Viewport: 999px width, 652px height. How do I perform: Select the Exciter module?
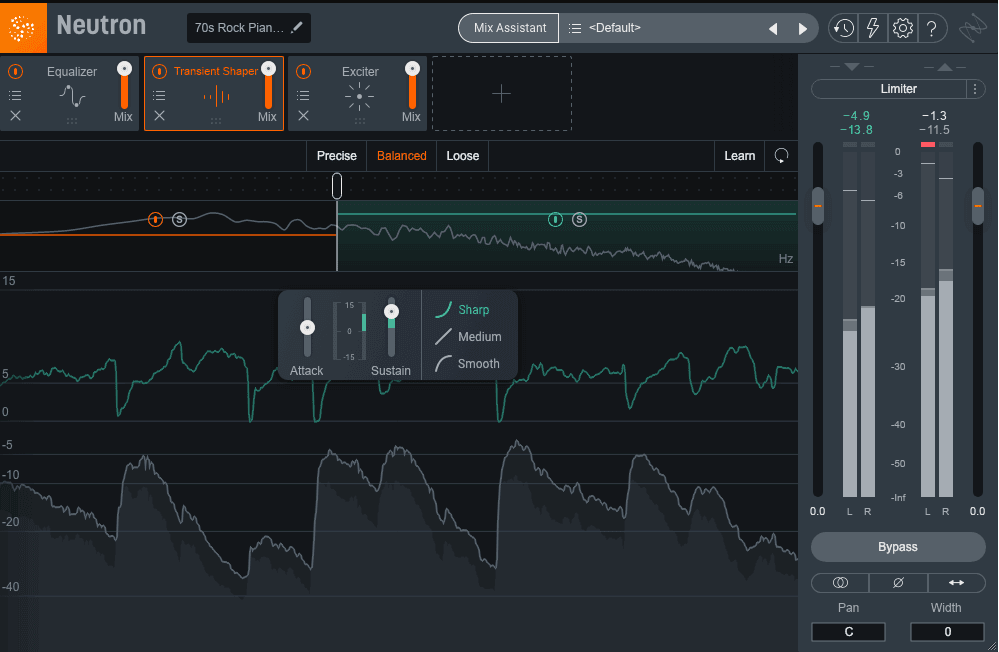pos(359,93)
